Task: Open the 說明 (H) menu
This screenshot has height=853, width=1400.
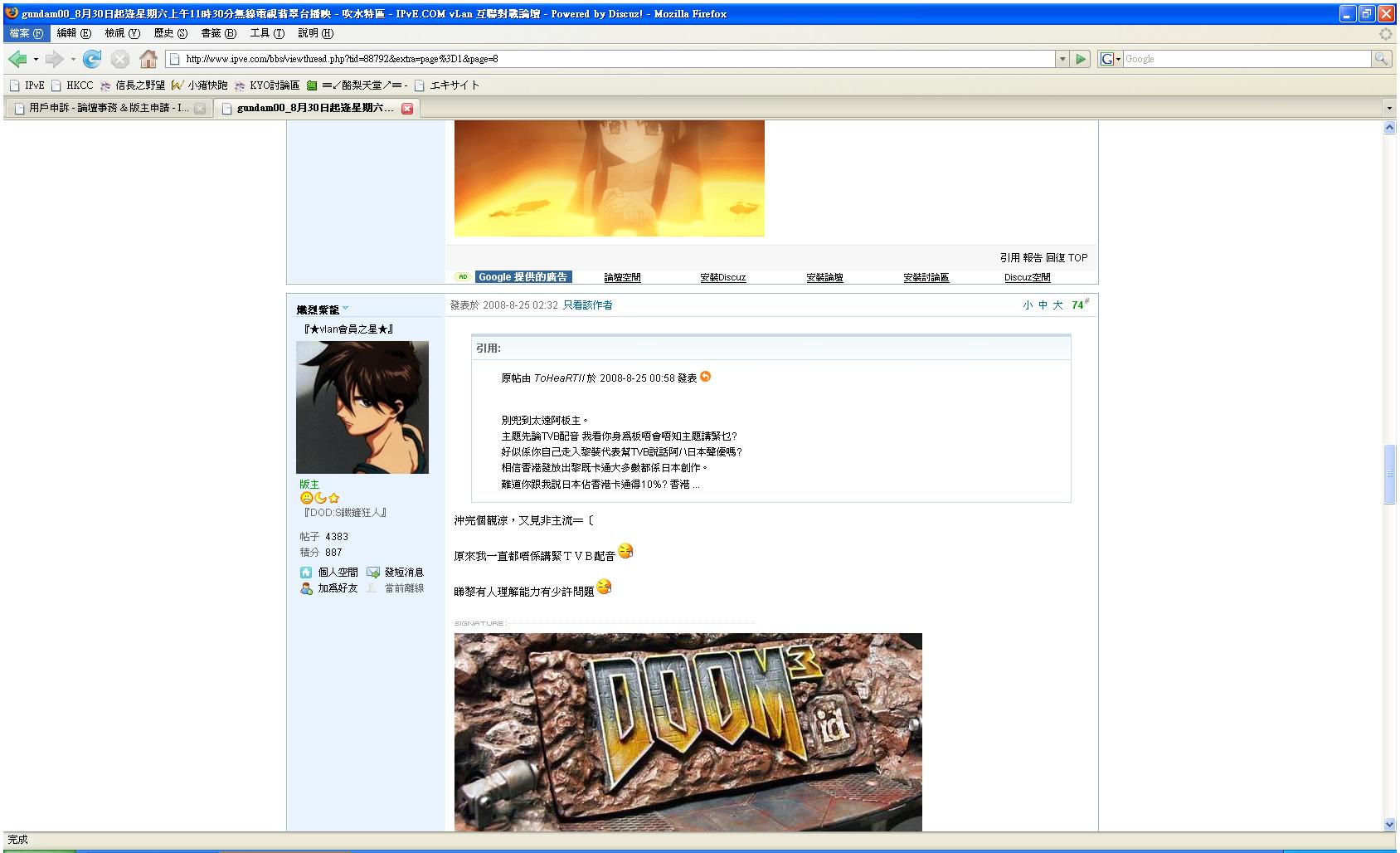Action: (316, 33)
